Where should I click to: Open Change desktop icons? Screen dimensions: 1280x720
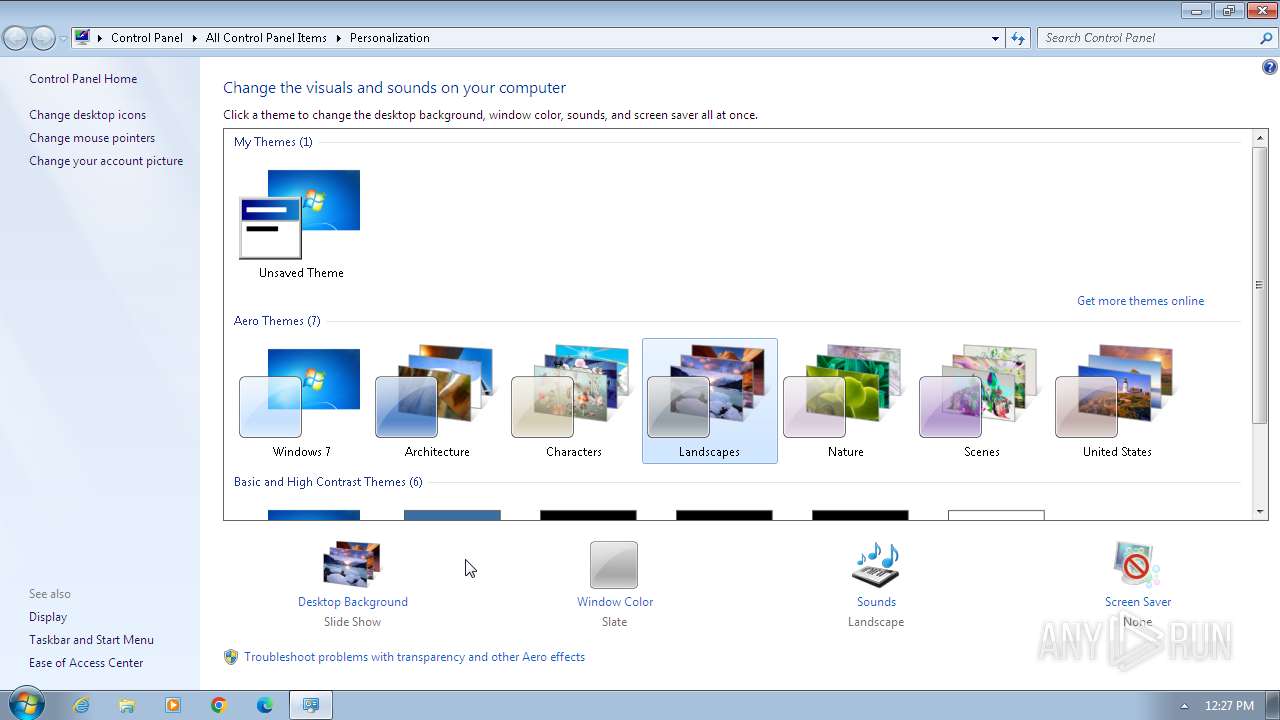click(87, 115)
